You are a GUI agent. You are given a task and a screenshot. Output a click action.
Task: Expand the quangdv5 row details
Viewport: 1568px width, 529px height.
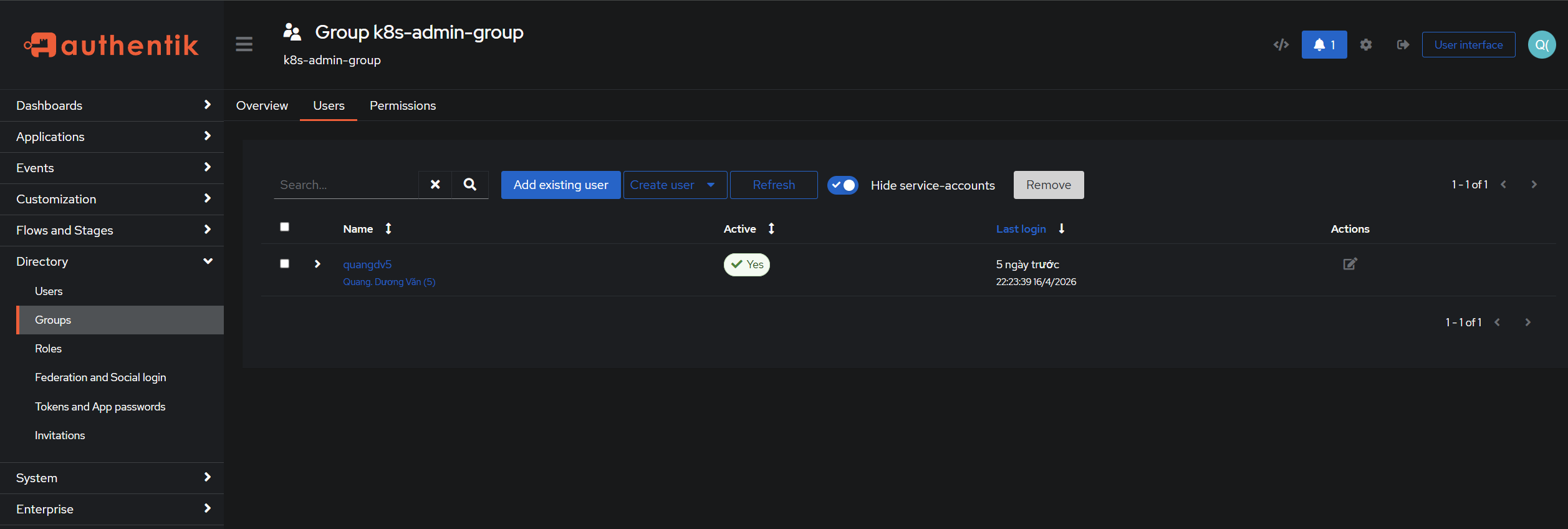click(x=317, y=264)
